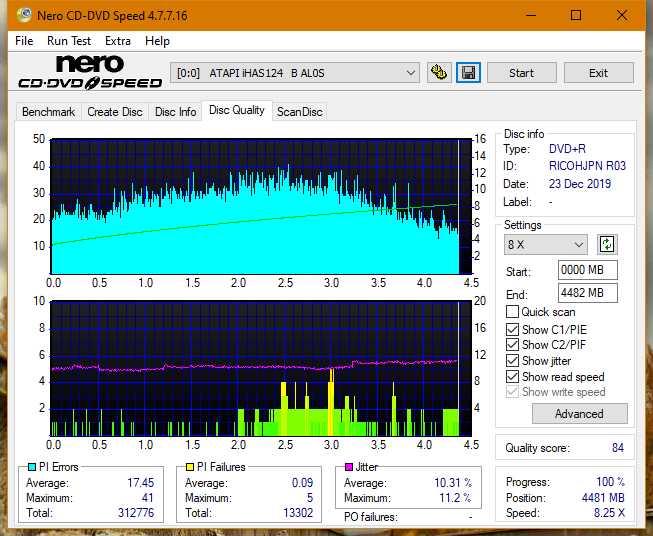653x536 pixels.
Task: Switch to the Disc Info tab
Action: pos(175,112)
